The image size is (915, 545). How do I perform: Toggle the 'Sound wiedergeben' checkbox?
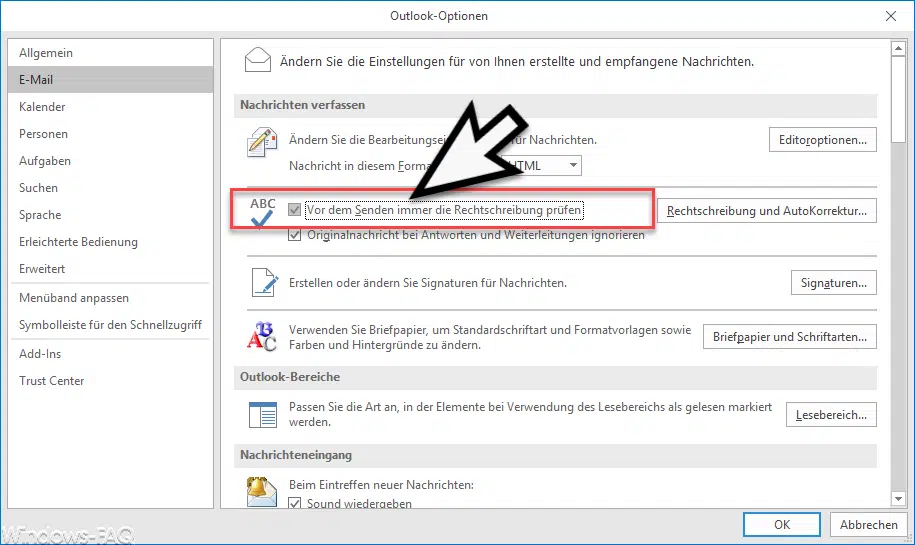(x=294, y=503)
